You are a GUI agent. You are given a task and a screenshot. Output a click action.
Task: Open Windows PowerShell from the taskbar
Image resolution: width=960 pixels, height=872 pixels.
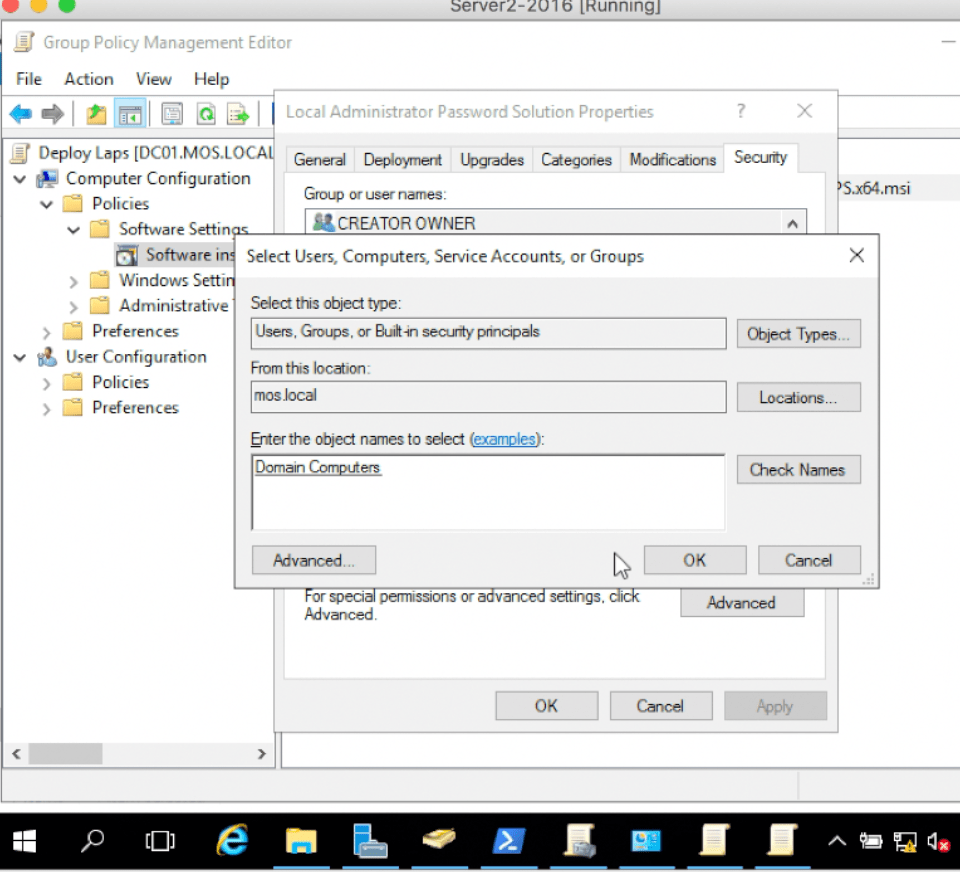point(508,840)
